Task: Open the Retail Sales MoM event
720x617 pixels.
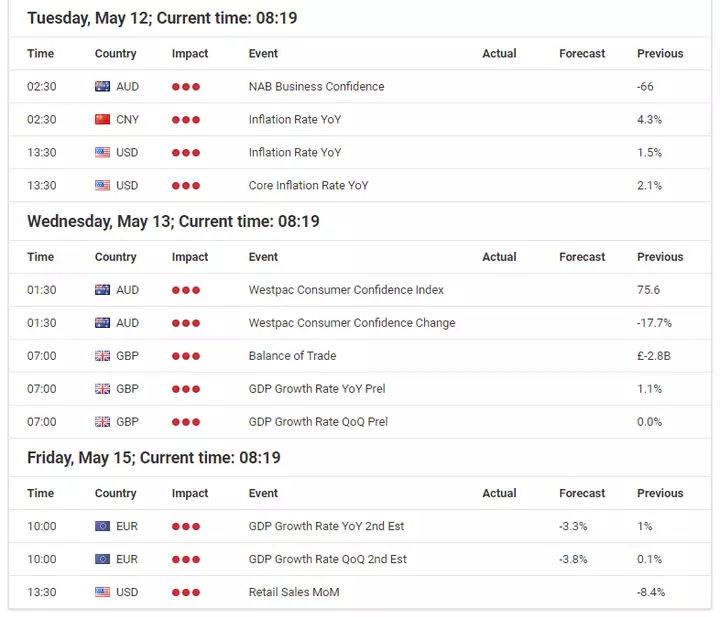Action: [x=294, y=592]
